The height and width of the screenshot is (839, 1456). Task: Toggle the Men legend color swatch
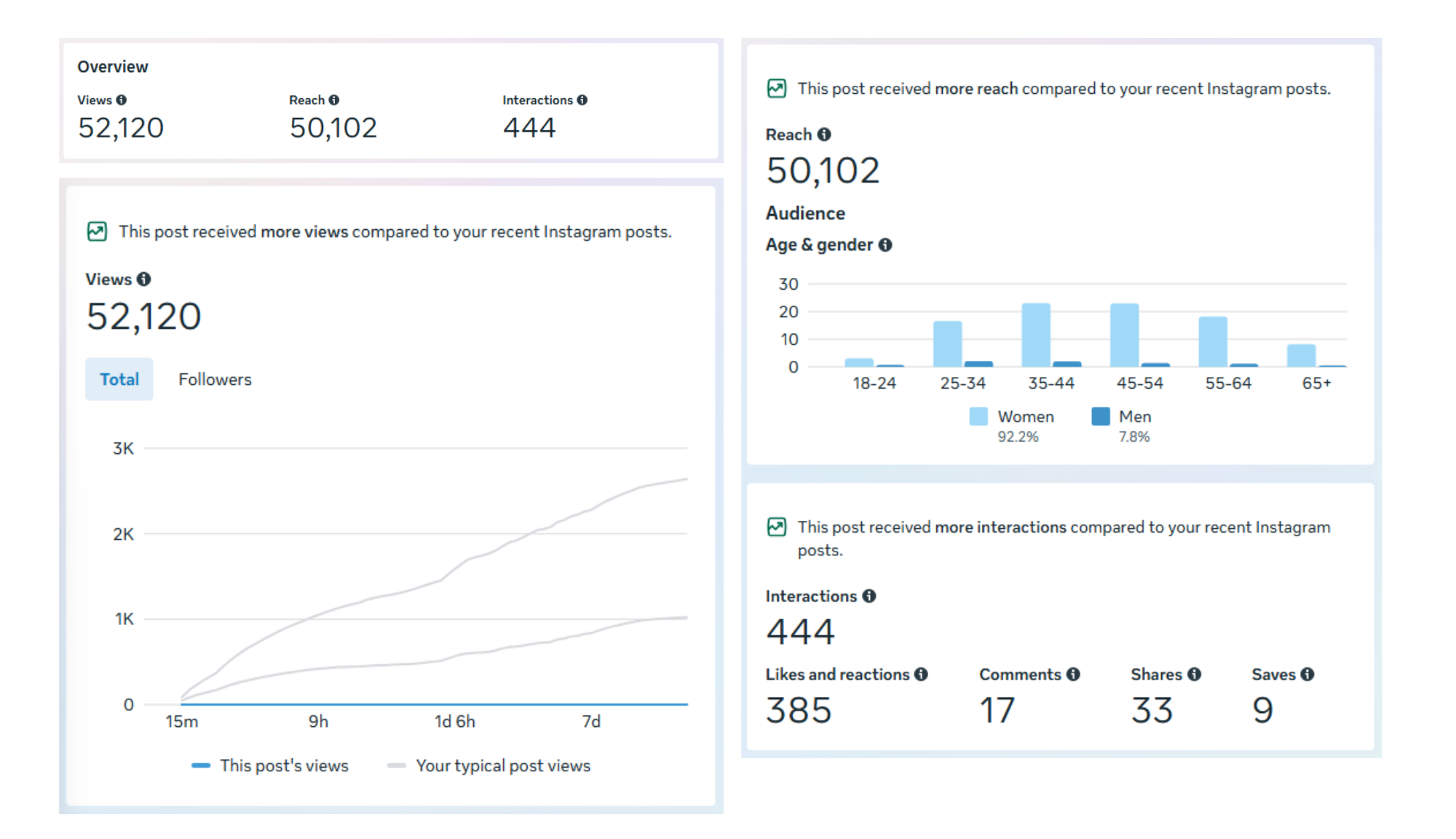tap(1101, 416)
